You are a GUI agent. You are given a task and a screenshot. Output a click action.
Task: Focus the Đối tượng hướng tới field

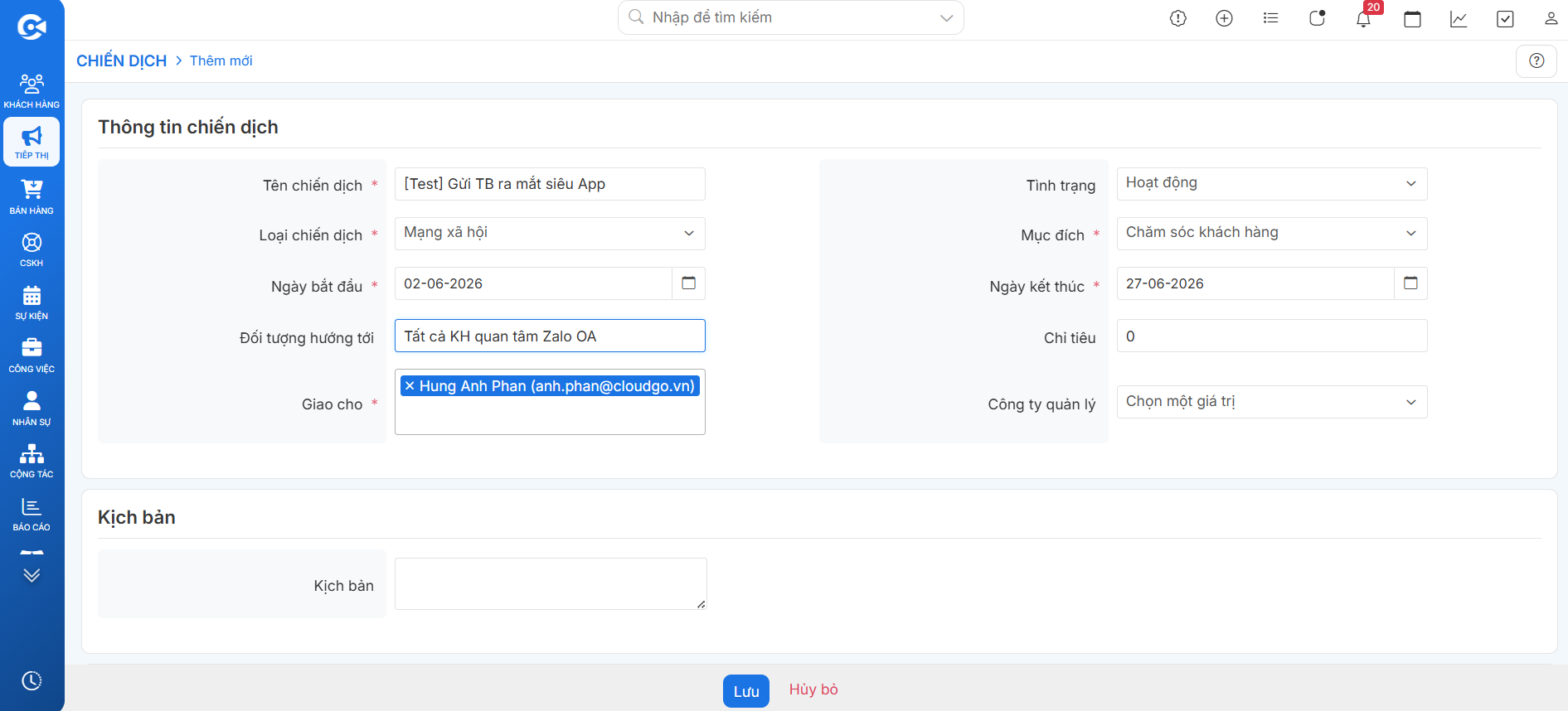(550, 336)
